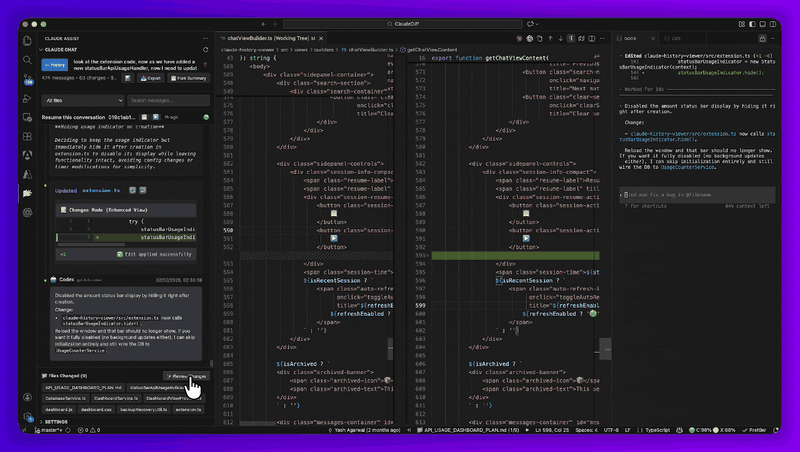
Task: Go to previous change arrow in diff toolbar
Action: tap(551, 38)
